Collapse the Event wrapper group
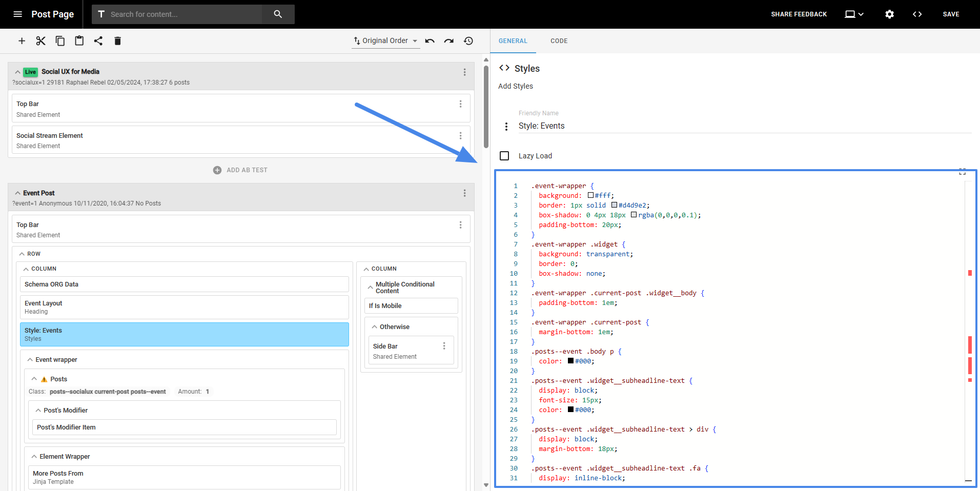This screenshot has width=980, height=491. coord(30,360)
